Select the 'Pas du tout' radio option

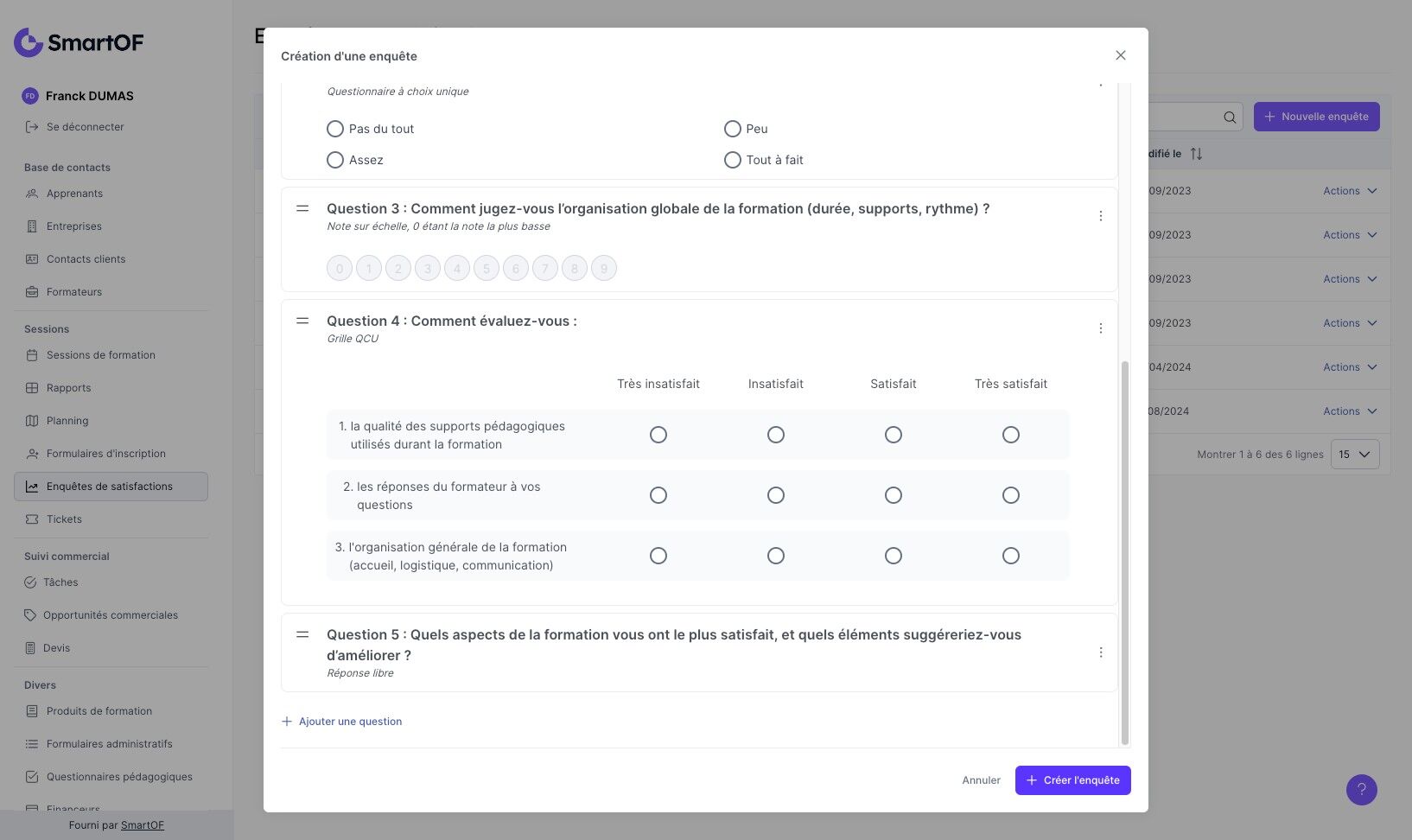[x=335, y=129]
